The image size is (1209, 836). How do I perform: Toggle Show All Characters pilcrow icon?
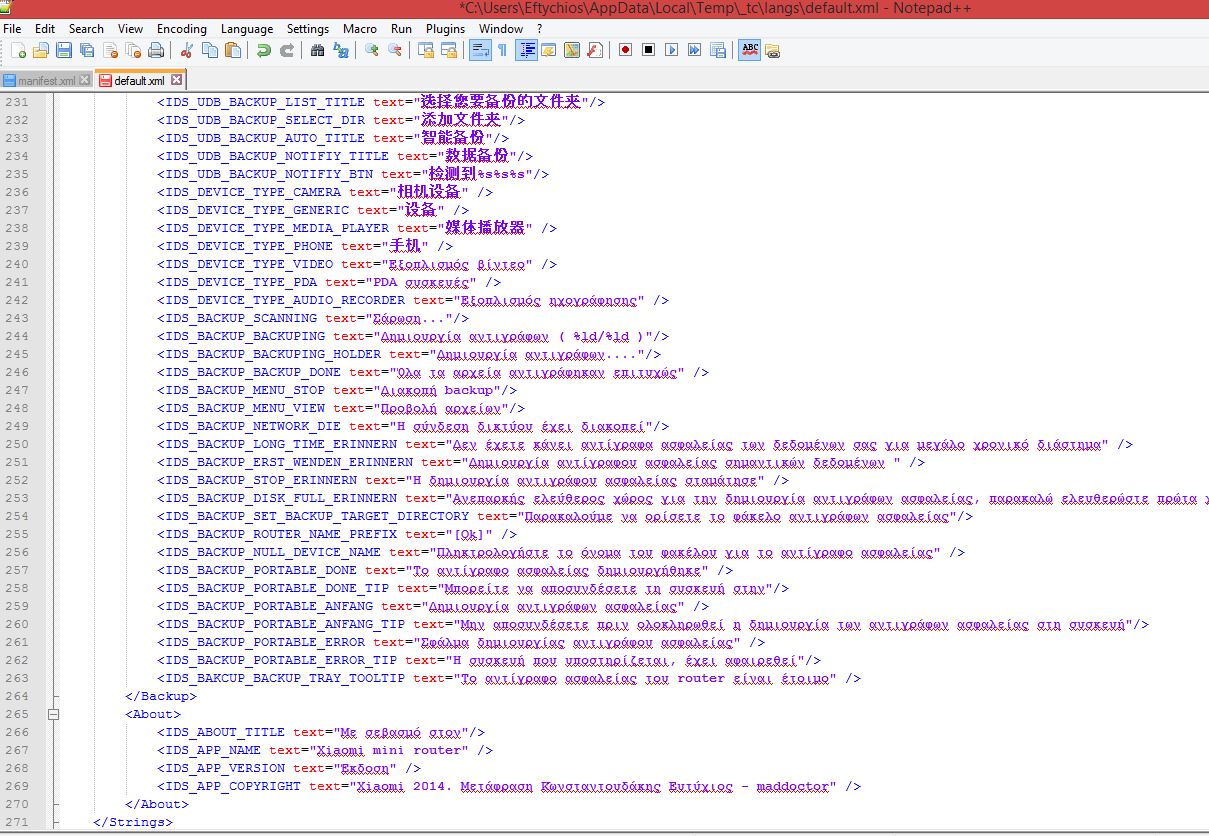click(502, 50)
